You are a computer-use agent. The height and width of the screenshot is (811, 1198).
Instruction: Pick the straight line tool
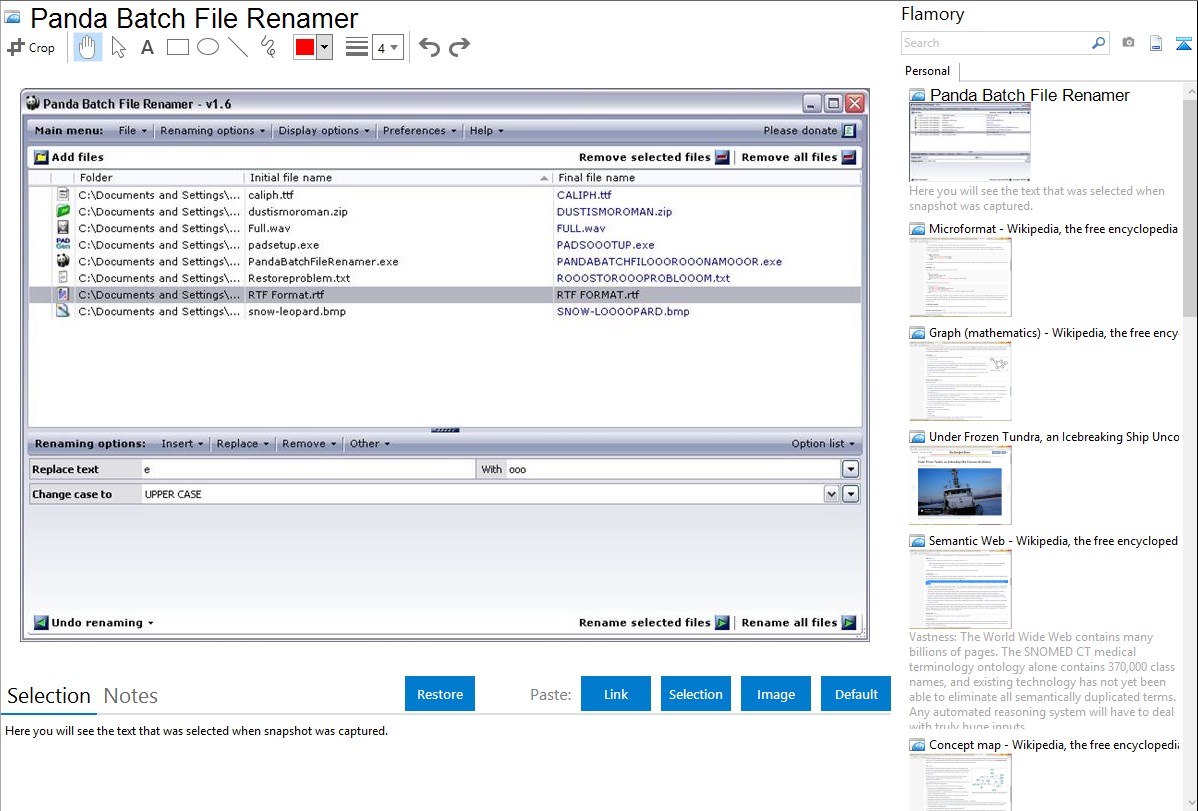click(238, 47)
